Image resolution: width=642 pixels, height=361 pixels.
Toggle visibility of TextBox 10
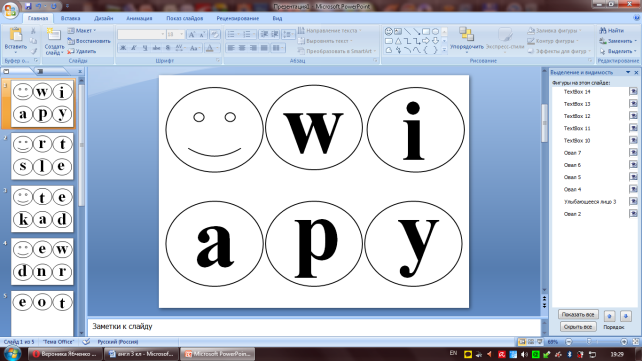click(633, 140)
